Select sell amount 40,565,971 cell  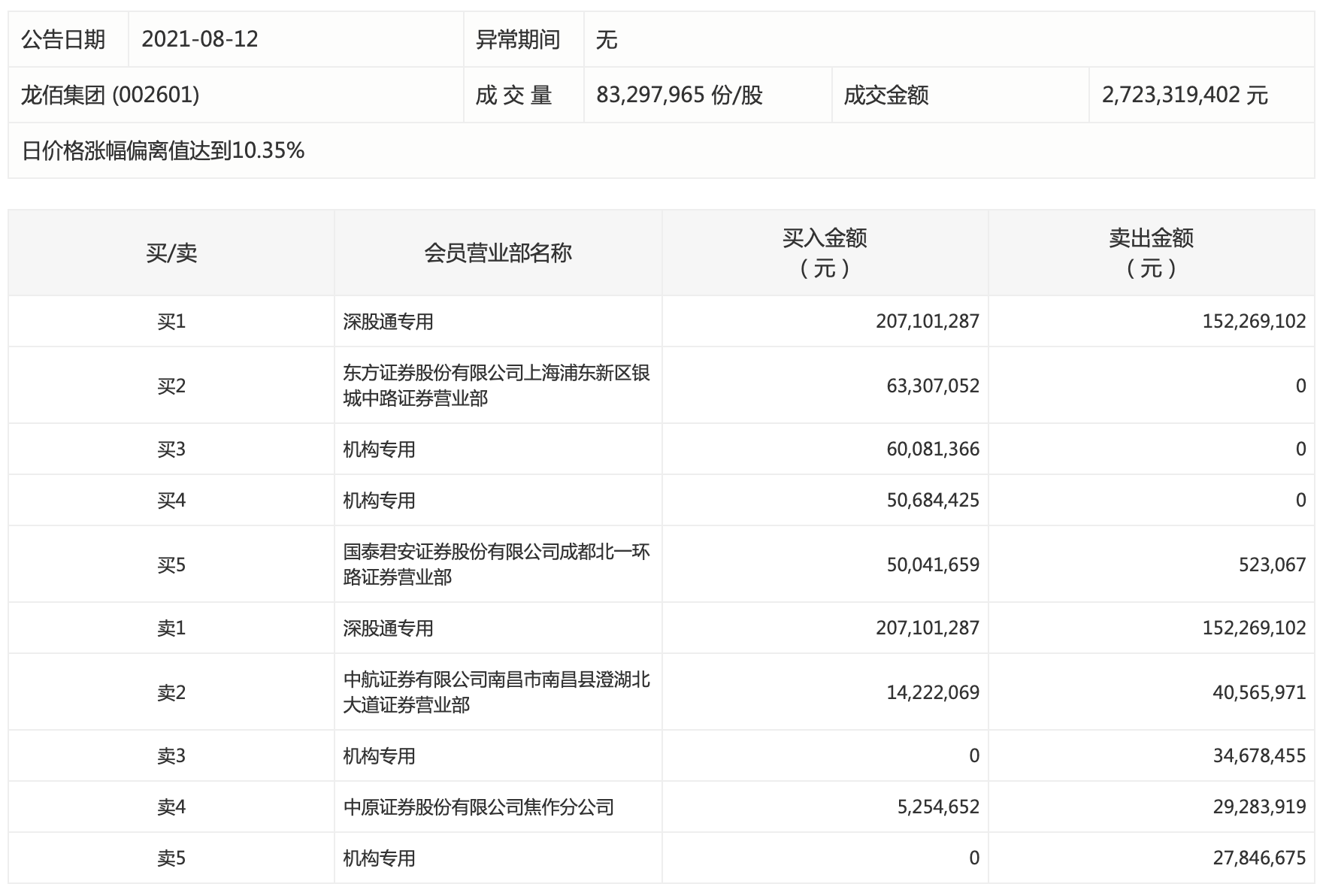(x=1258, y=692)
